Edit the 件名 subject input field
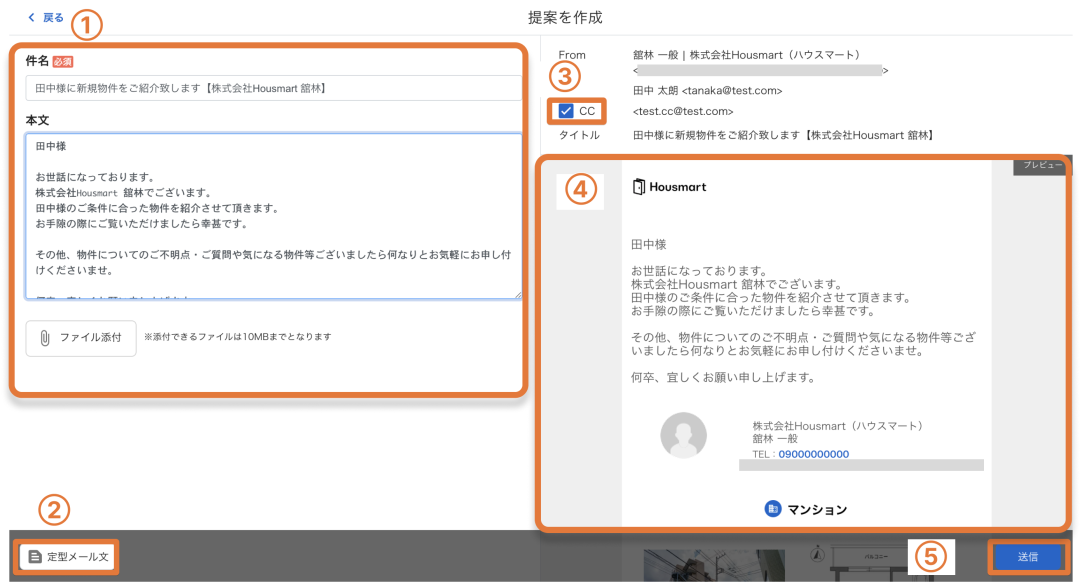This screenshot has height=582, width=1080. click(x=273, y=88)
